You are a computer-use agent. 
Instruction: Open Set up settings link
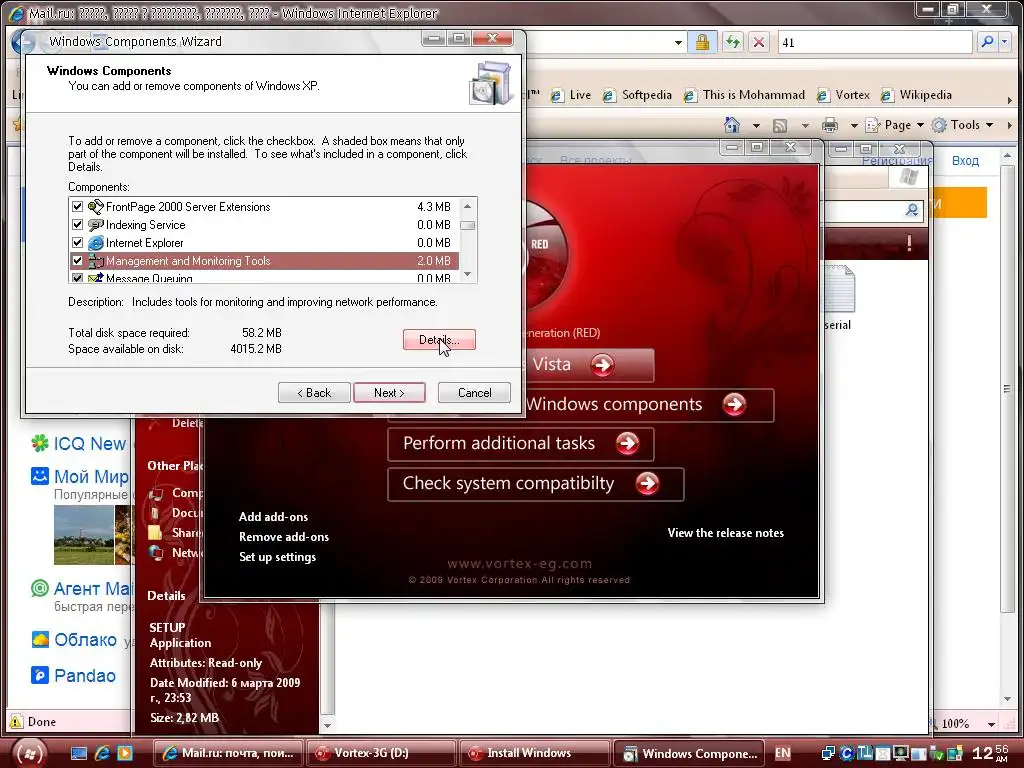click(x=277, y=557)
